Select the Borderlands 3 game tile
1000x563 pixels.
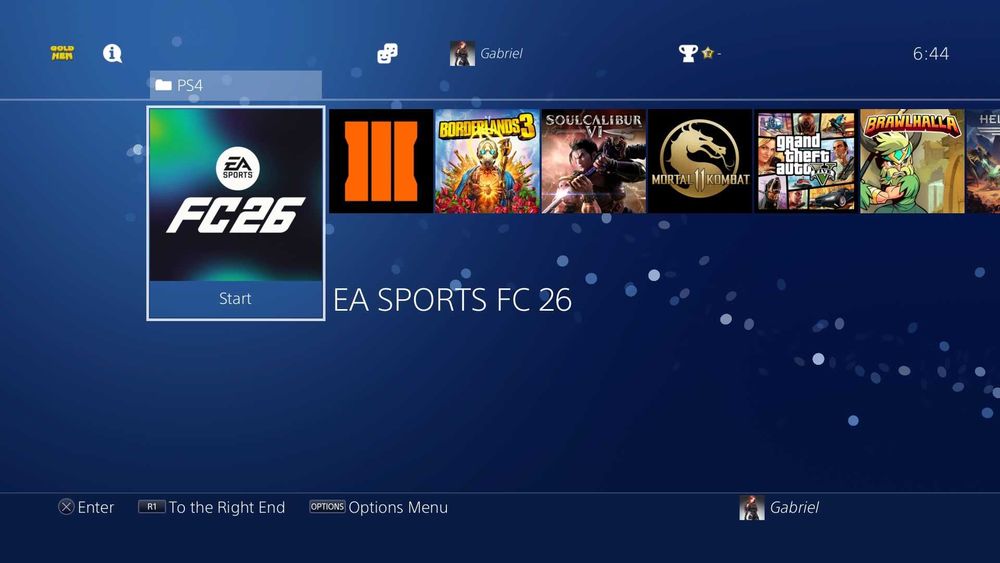point(487,161)
